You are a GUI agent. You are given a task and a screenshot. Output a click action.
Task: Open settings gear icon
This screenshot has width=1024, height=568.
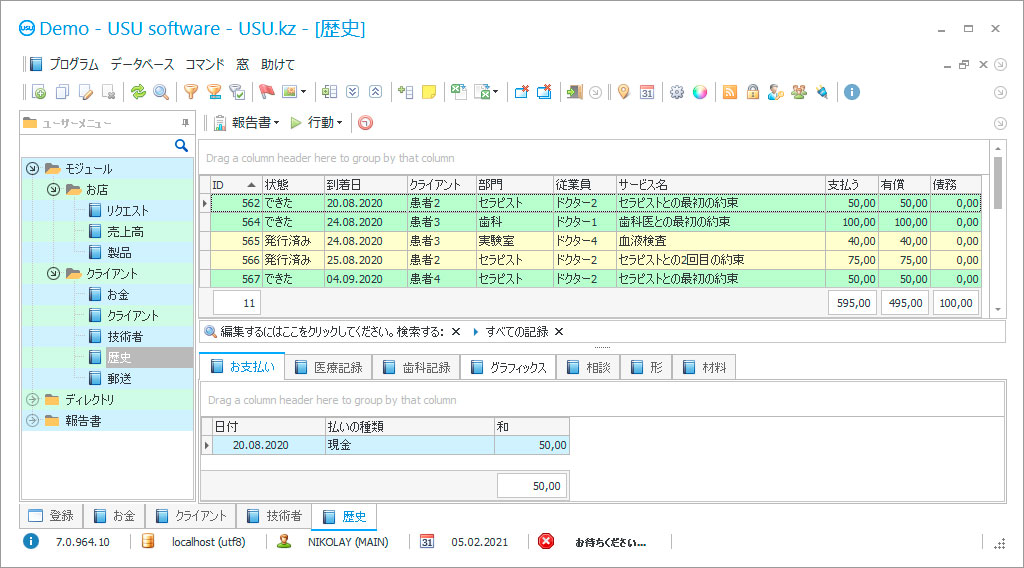(x=677, y=92)
